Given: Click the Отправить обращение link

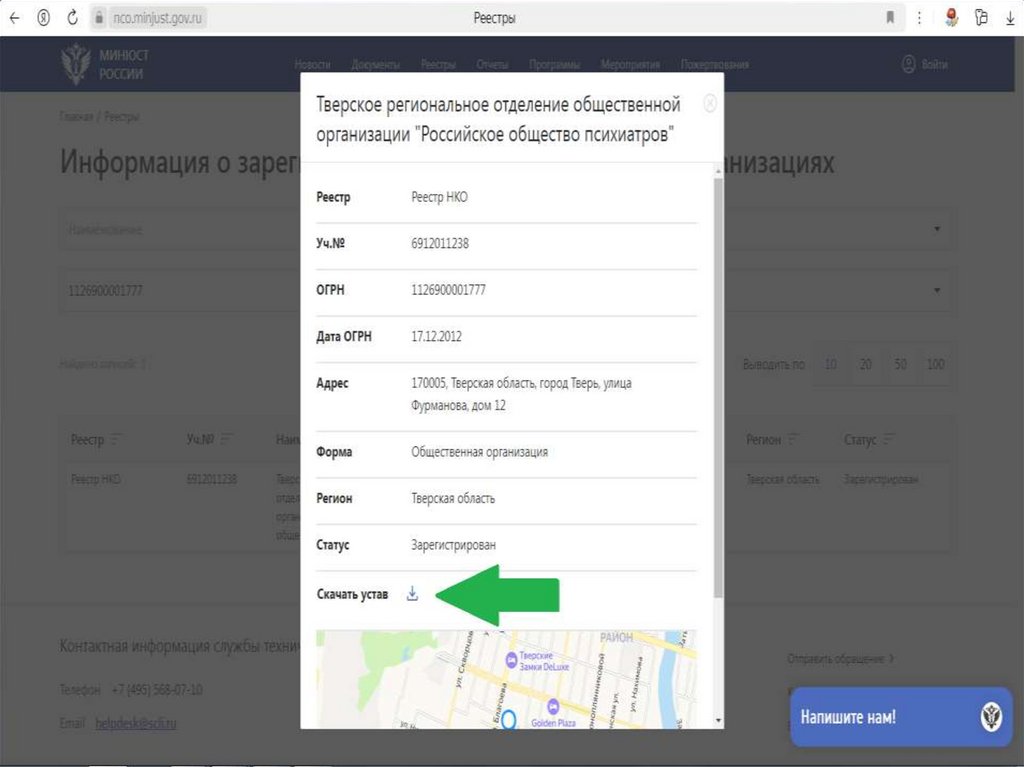Looking at the screenshot, I should tap(840, 659).
